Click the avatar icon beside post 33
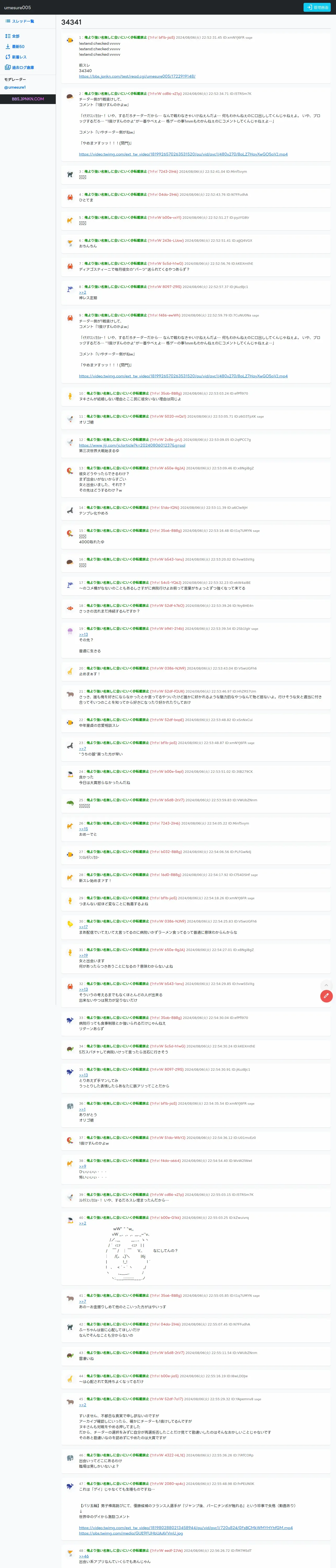This screenshot has height=1568, width=336. pyautogui.click(x=70, y=1020)
